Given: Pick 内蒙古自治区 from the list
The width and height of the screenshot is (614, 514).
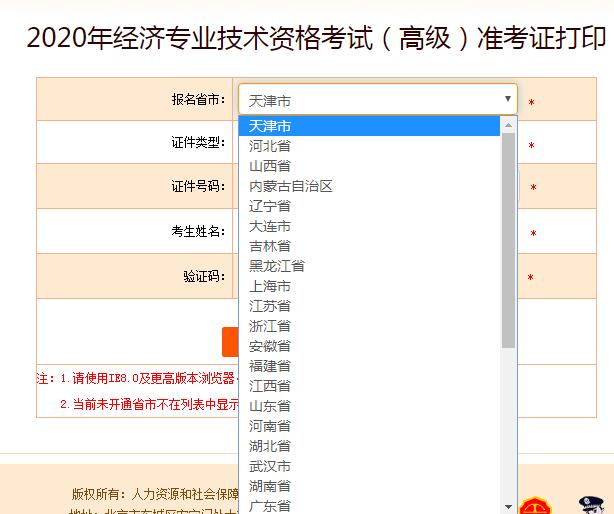Looking at the screenshot, I should pos(290,186).
